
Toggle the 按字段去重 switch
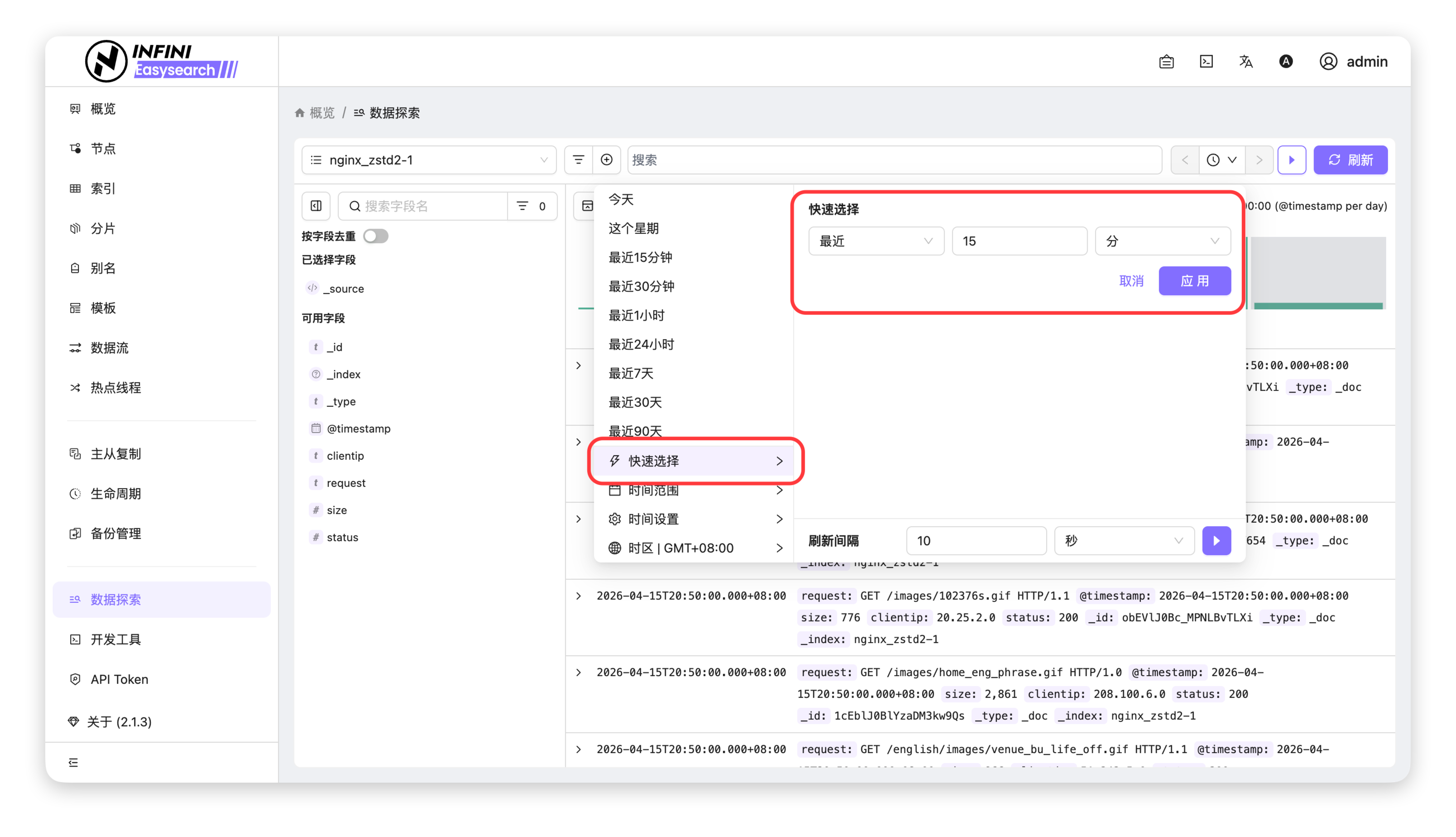pyautogui.click(x=376, y=236)
